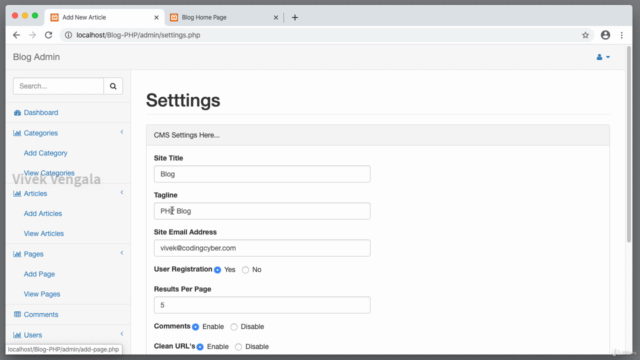Click the Add New Article tab favicon
The width and height of the screenshot is (640, 360).
coord(54,17)
